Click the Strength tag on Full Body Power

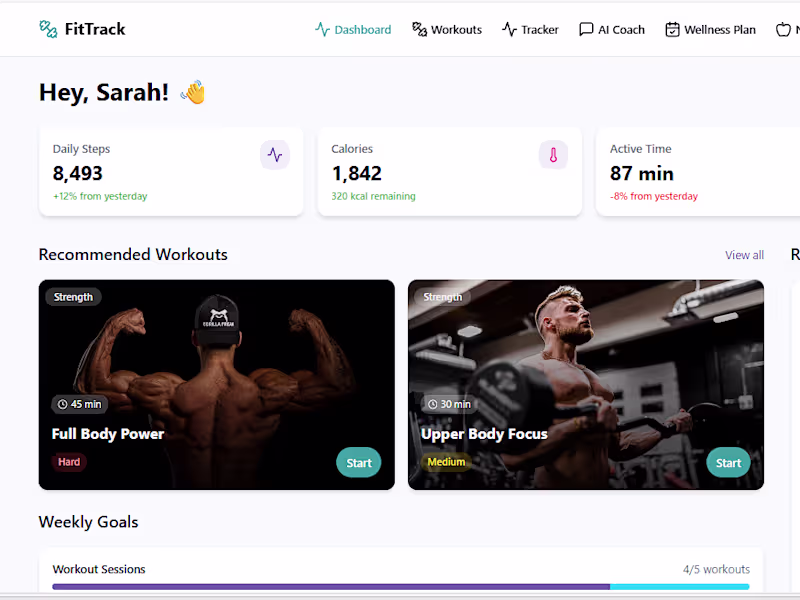[73, 297]
